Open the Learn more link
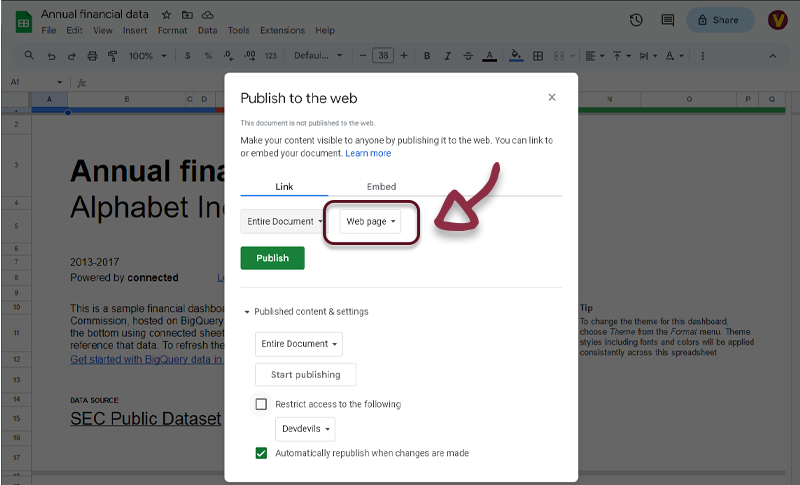 [368, 154]
